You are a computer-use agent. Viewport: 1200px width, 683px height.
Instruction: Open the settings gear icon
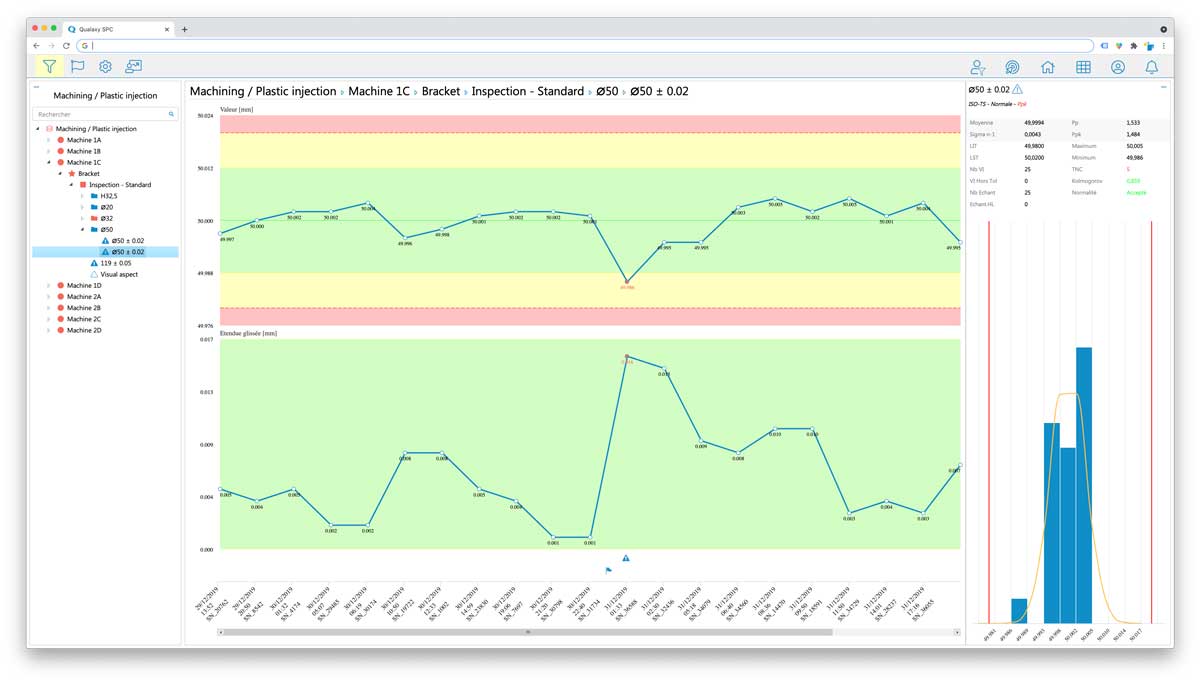pyautogui.click(x=105, y=67)
